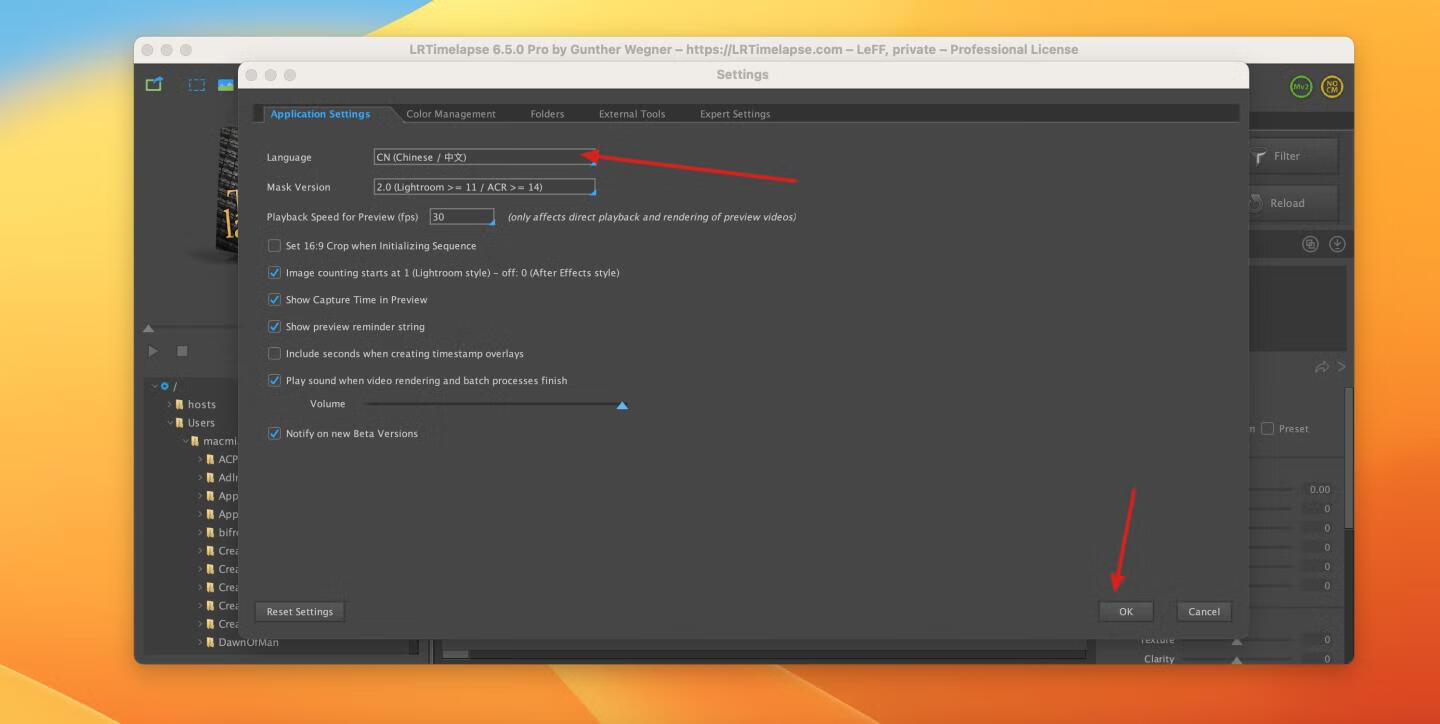Click the green Mv2 mask version badge
This screenshot has width=1440, height=724.
tap(1301, 87)
